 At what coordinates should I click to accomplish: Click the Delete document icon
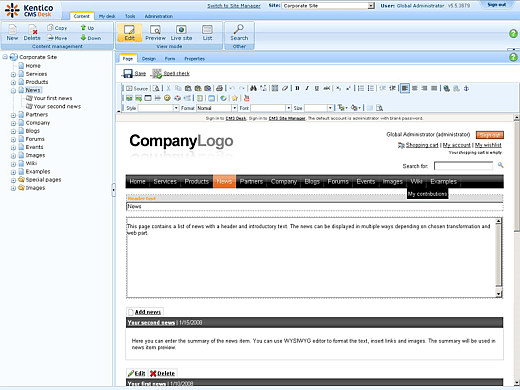(x=32, y=30)
